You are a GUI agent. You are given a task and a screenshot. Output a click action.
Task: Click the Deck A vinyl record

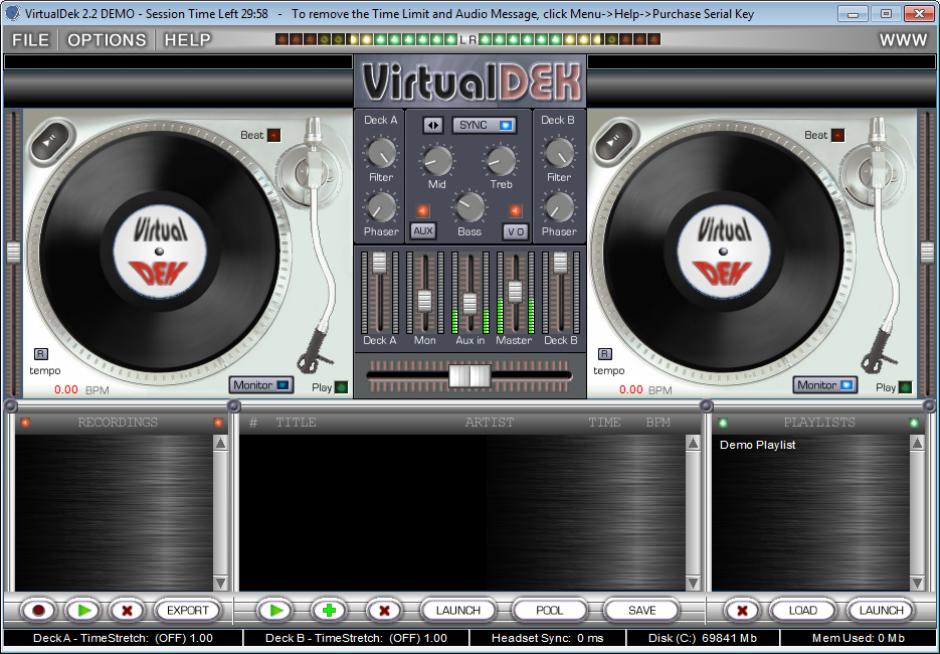pyautogui.click(x=159, y=252)
